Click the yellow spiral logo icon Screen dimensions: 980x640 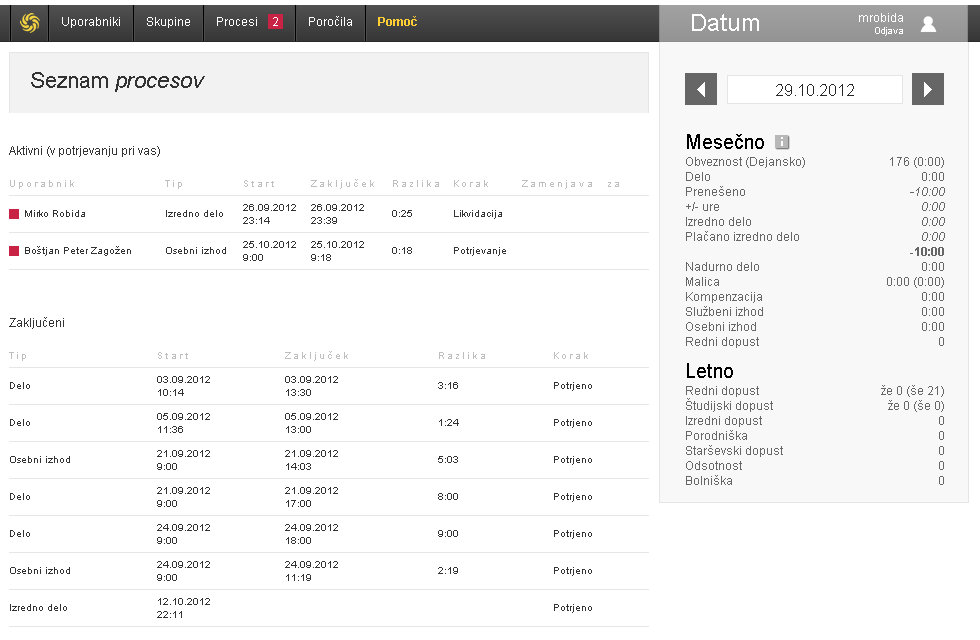coord(29,22)
